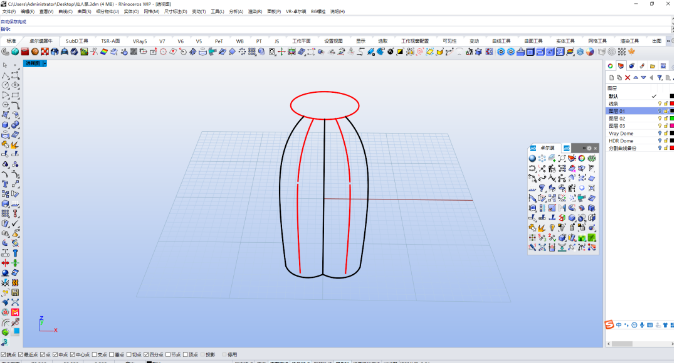
Task: Switch to the SubD 工具 toolbar tab
Action: (x=77, y=41)
